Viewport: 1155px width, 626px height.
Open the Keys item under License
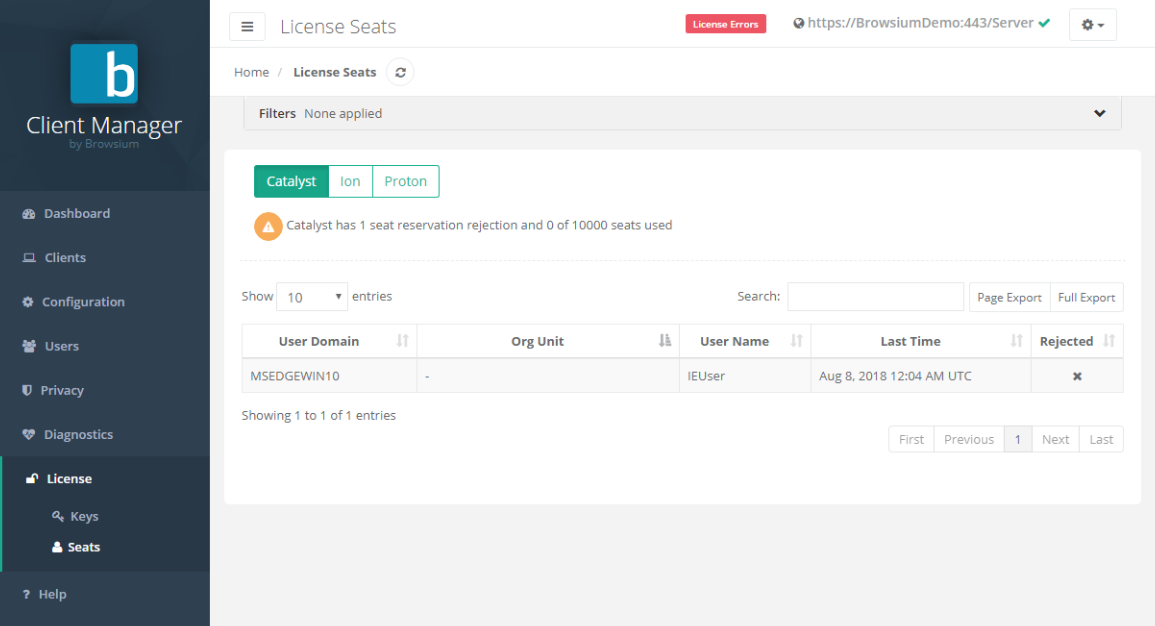coord(84,516)
